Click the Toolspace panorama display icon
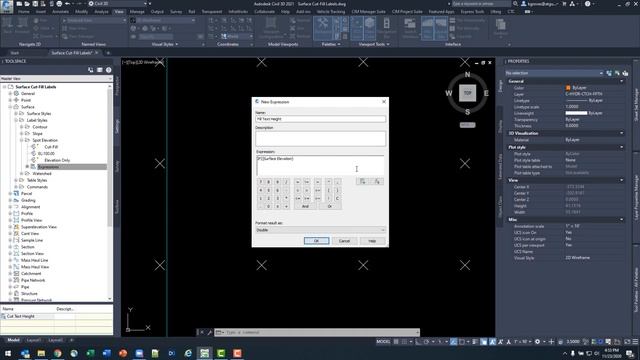Screen dimensions: 640x360 point(100,70)
